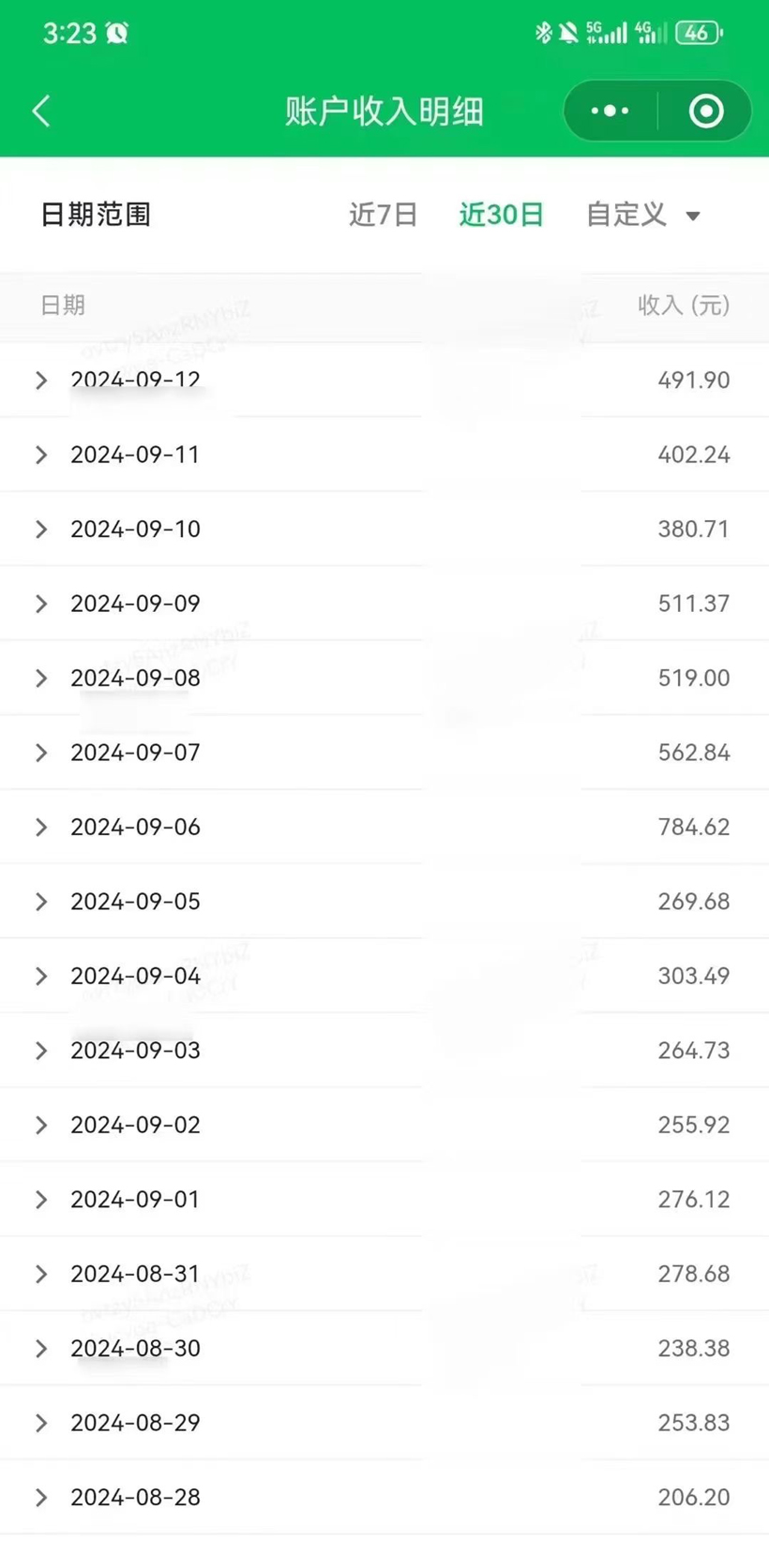The height and width of the screenshot is (1568, 769).
Task: Select the 近7日 date range
Action: tap(383, 215)
